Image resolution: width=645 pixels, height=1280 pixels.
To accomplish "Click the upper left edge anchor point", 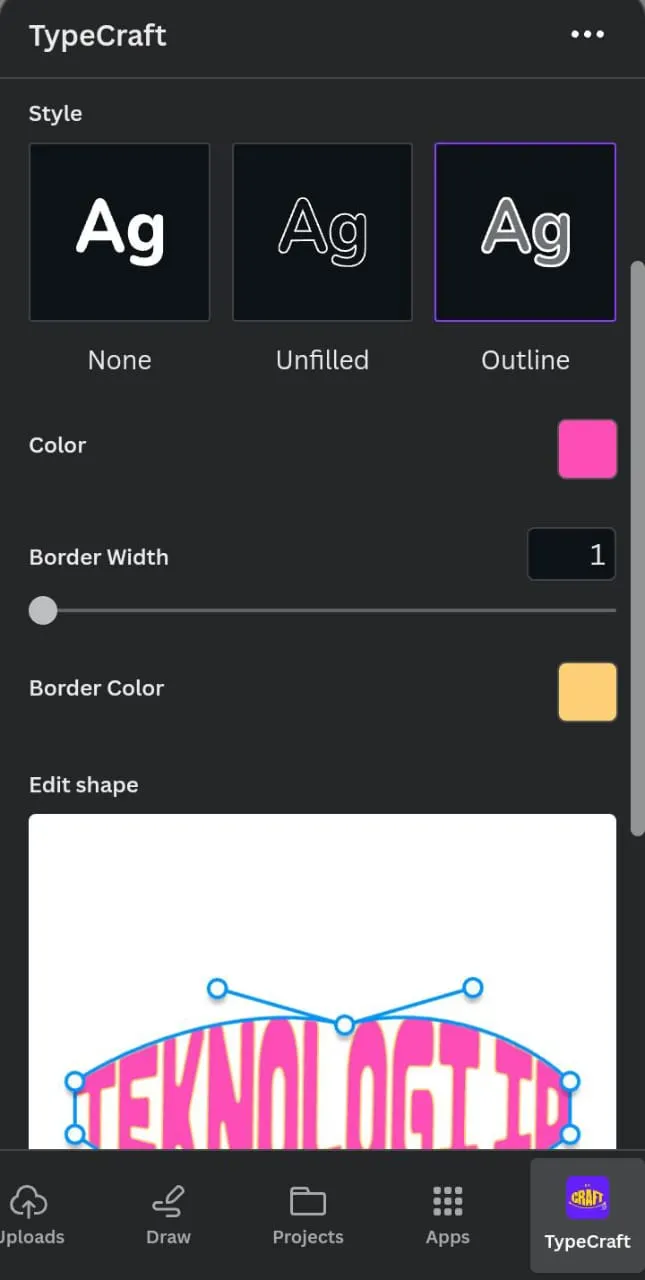I will 74,1081.
